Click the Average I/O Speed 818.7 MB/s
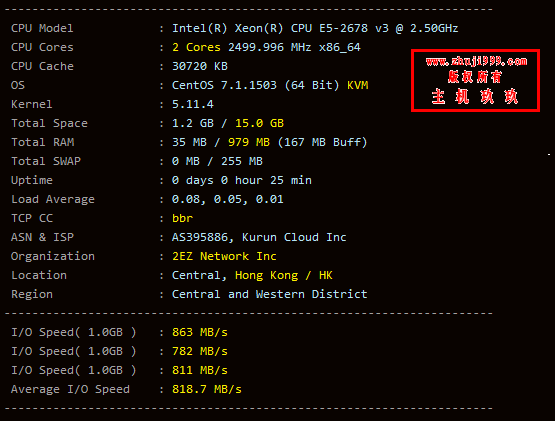The height and width of the screenshot is (421, 555). tap(207, 389)
